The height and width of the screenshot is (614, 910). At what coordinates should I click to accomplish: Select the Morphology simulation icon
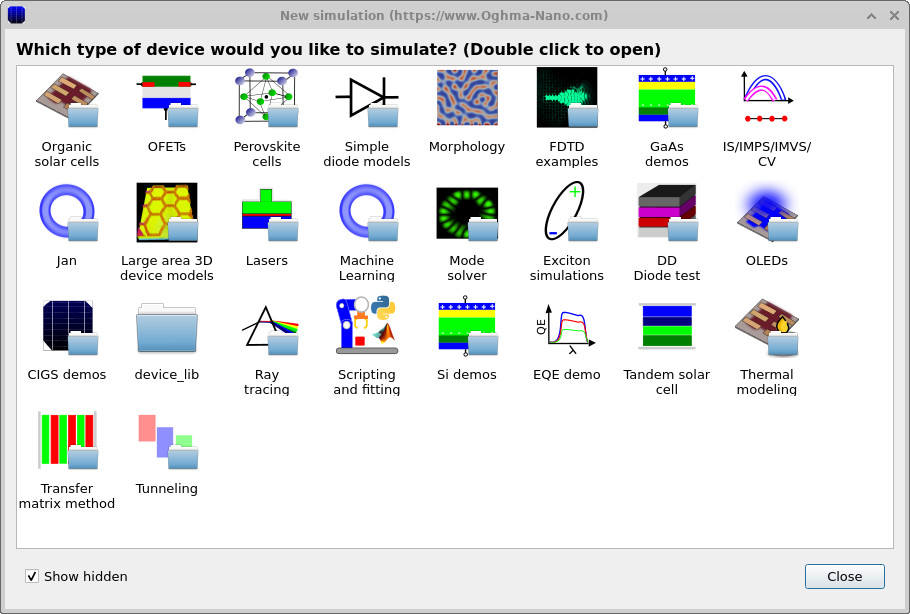pyautogui.click(x=467, y=97)
